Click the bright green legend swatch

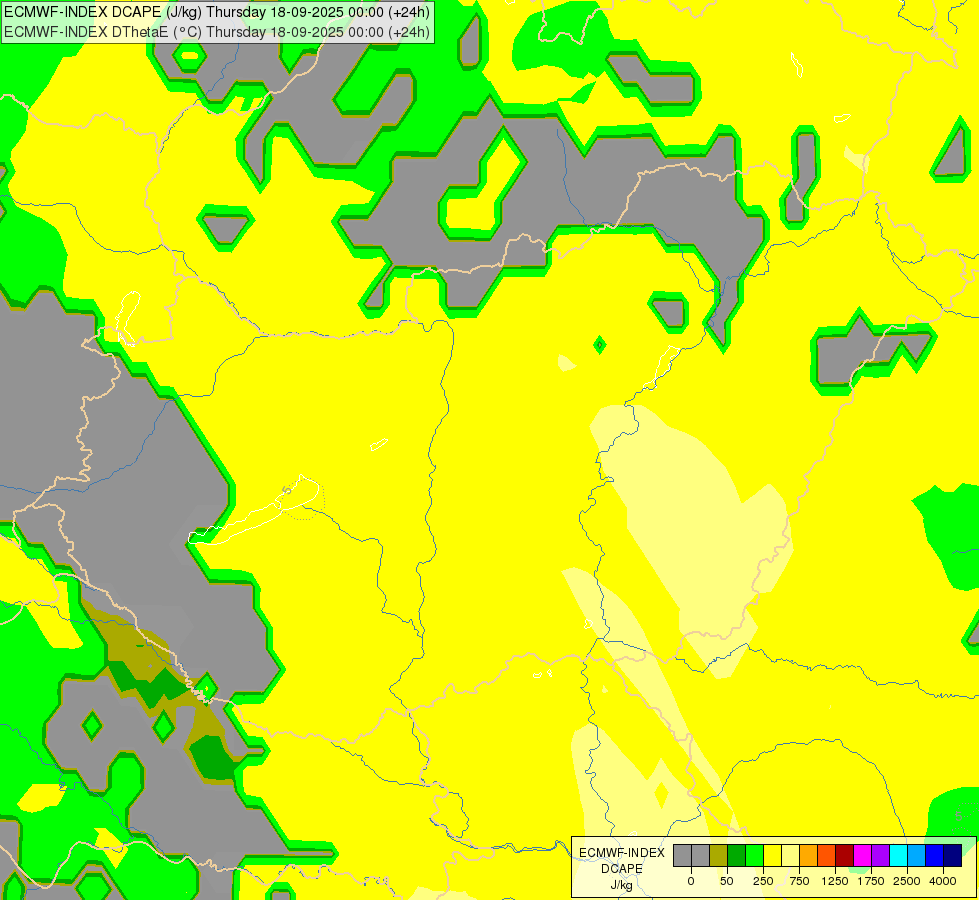(x=754, y=855)
